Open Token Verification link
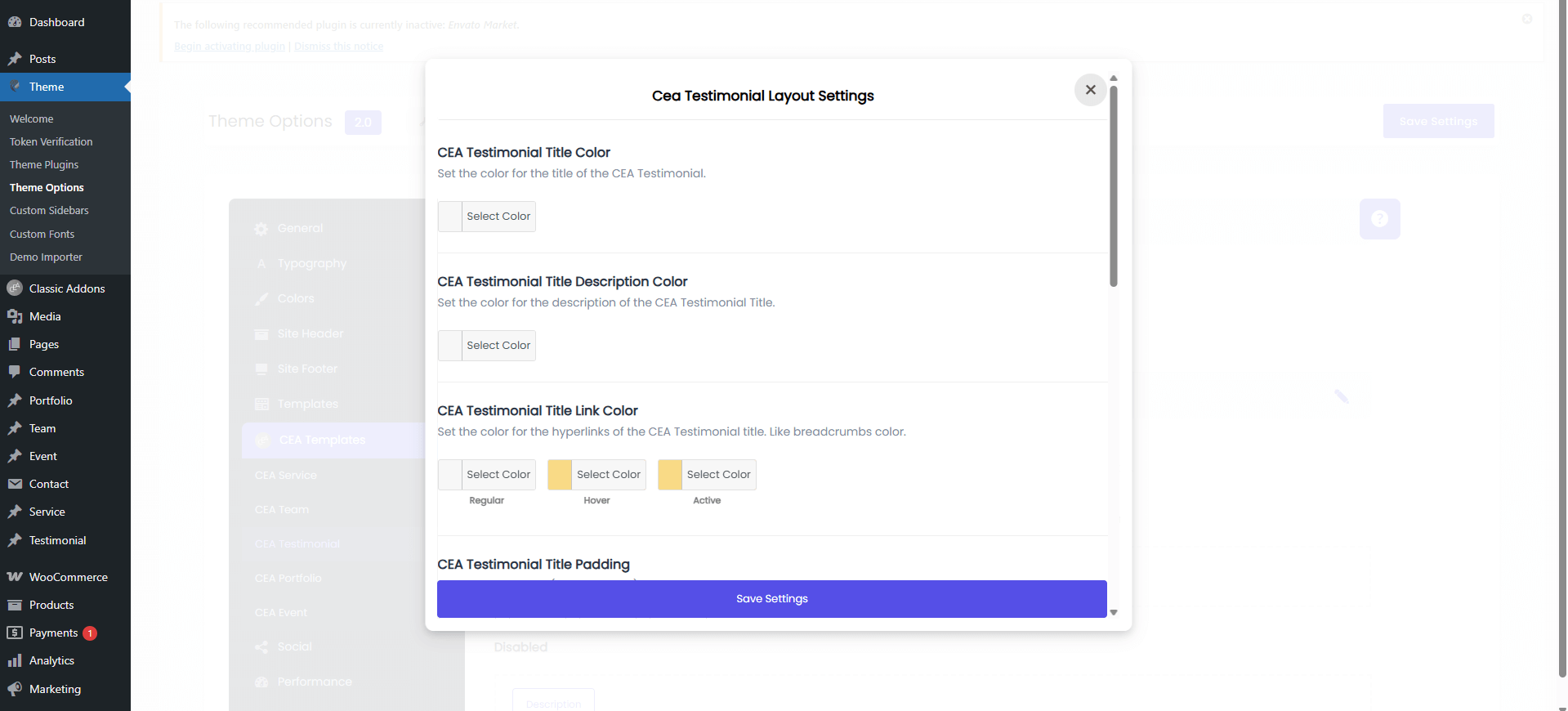 pyautogui.click(x=51, y=141)
